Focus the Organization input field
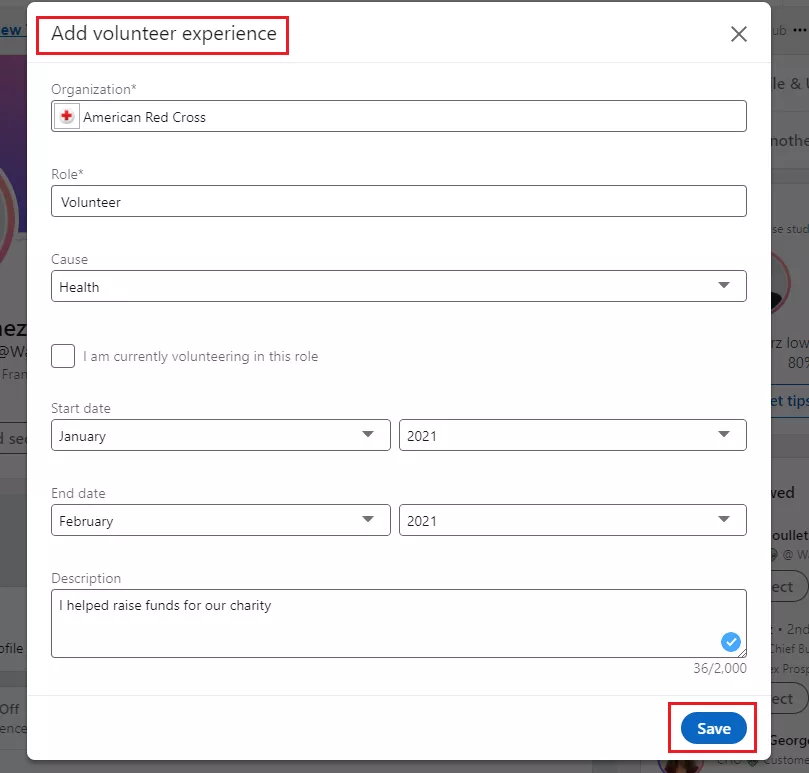This screenshot has height=773, width=809. click(x=410, y=117)
